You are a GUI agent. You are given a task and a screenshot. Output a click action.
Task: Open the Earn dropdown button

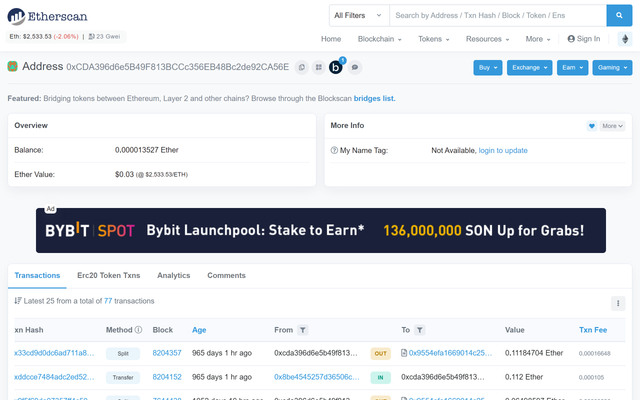[x=572, y=68]
